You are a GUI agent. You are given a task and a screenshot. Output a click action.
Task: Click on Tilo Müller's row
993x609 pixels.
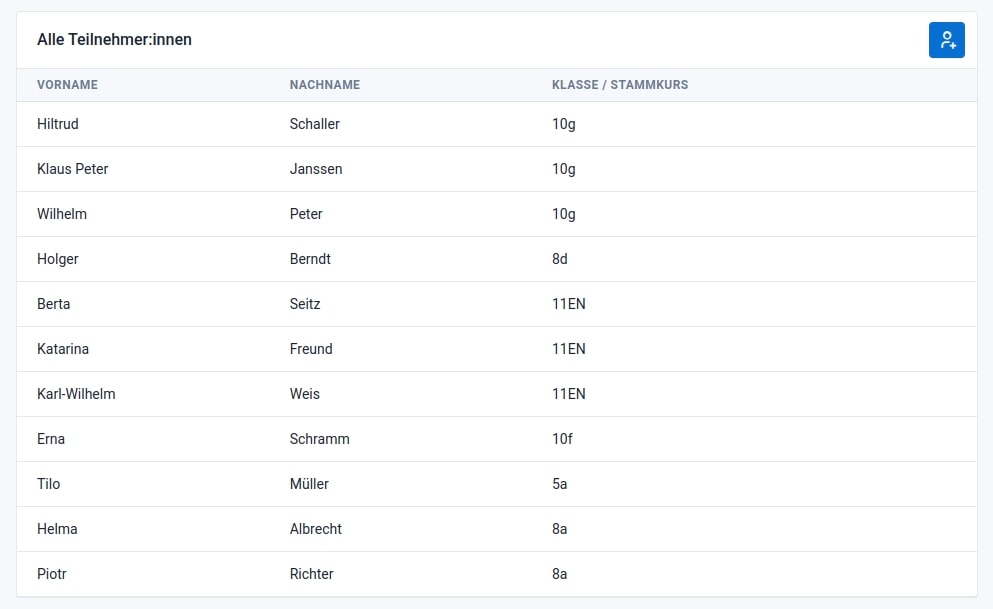pyautogui.click(x=496, y=484)
